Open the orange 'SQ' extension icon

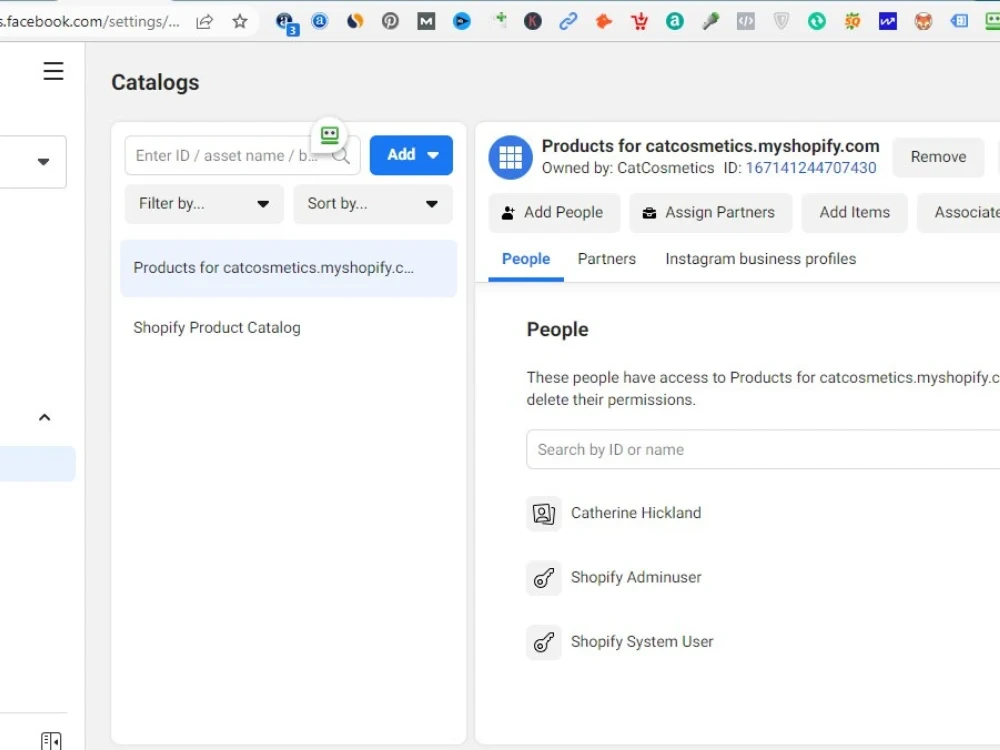(x=852, y=22)
